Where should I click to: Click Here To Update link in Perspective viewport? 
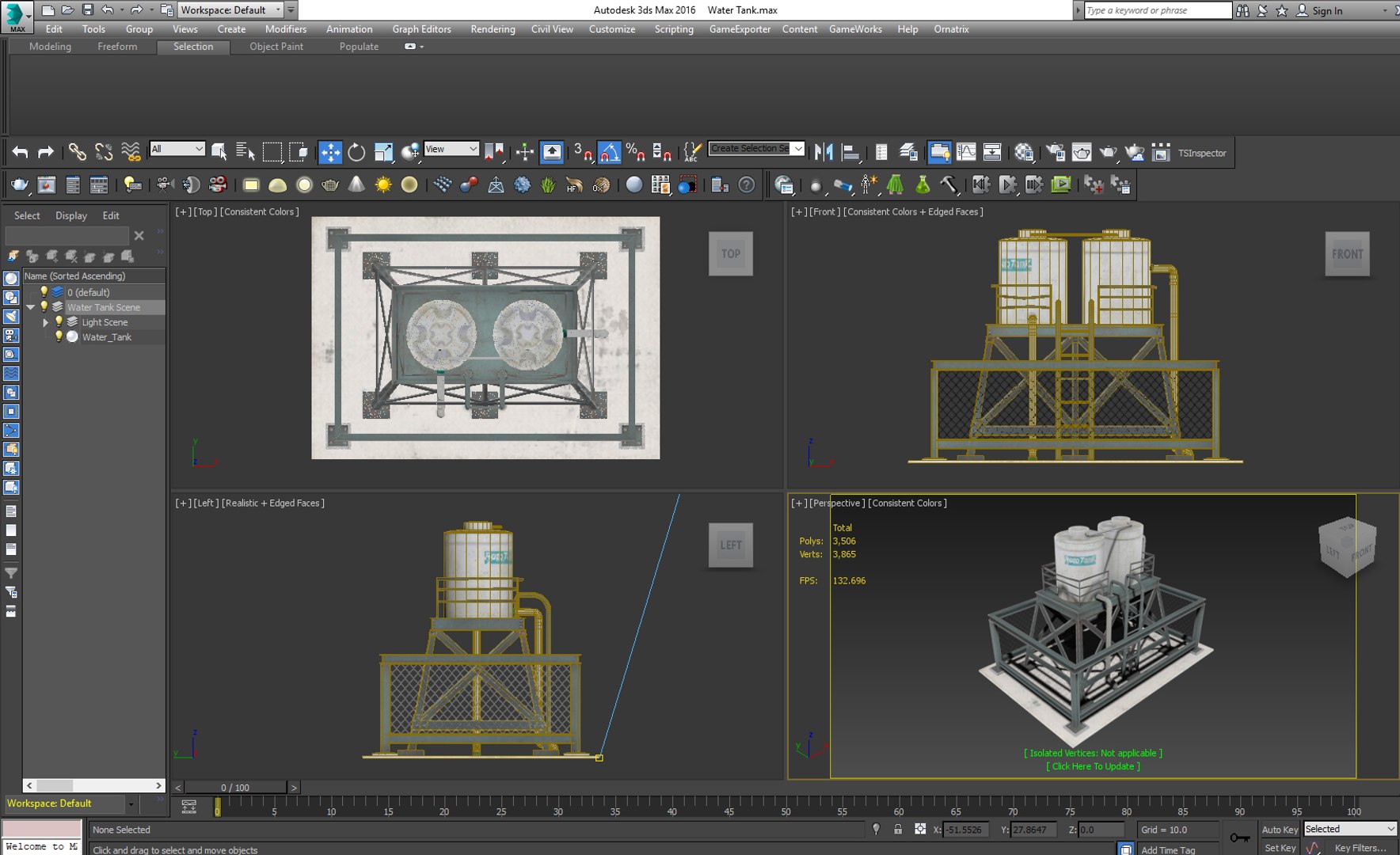tap(1093, 766)
